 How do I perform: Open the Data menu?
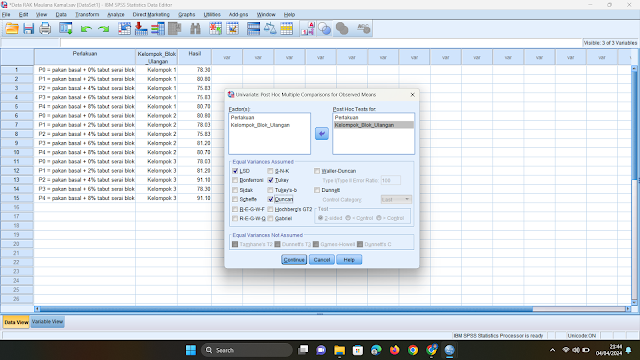pyautogui.click(x=61, y=14)
